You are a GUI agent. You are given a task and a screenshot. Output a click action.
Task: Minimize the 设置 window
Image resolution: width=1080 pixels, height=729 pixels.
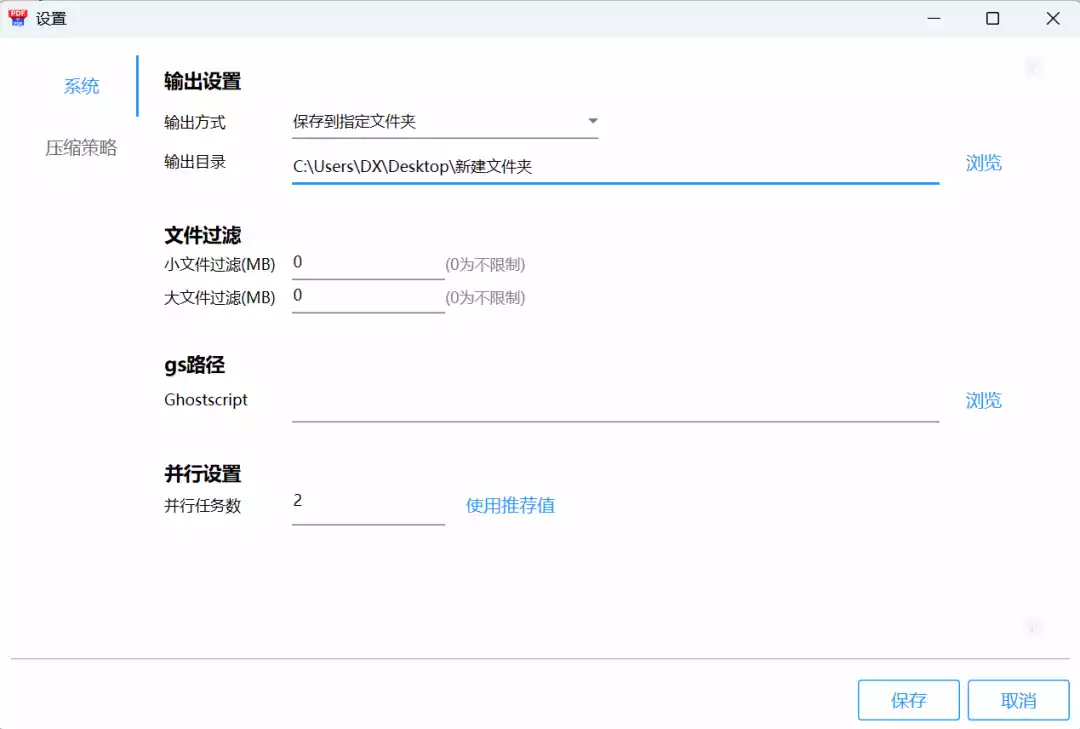point(933,18)
